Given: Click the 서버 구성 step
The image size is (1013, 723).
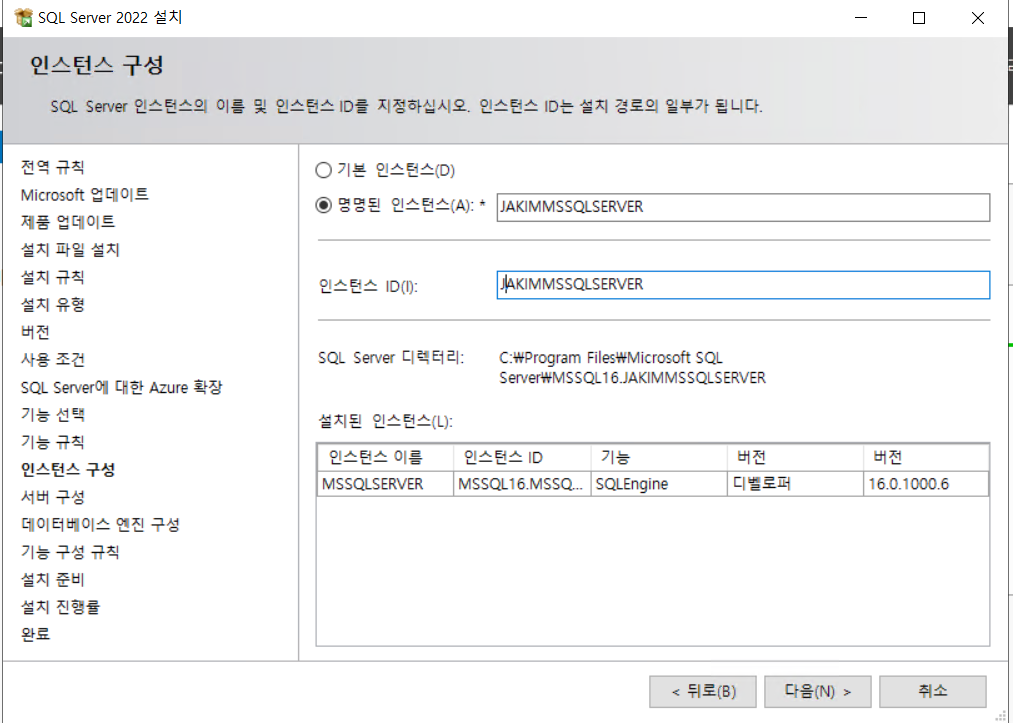Looking at the screenshot, I should point(52,497).
